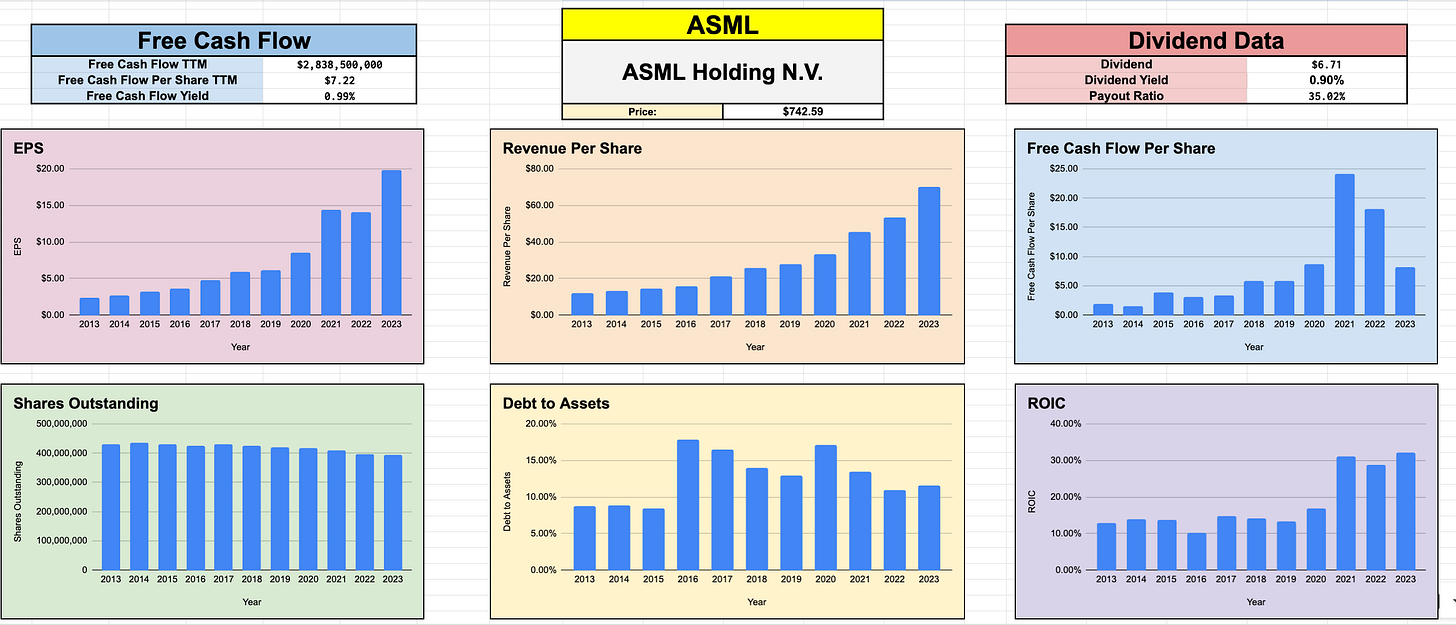The width and height of the screenshot is (1456, 625).
Task: Click the $20.00 axis label in EPS chart
Action: [x=50, y=169]
